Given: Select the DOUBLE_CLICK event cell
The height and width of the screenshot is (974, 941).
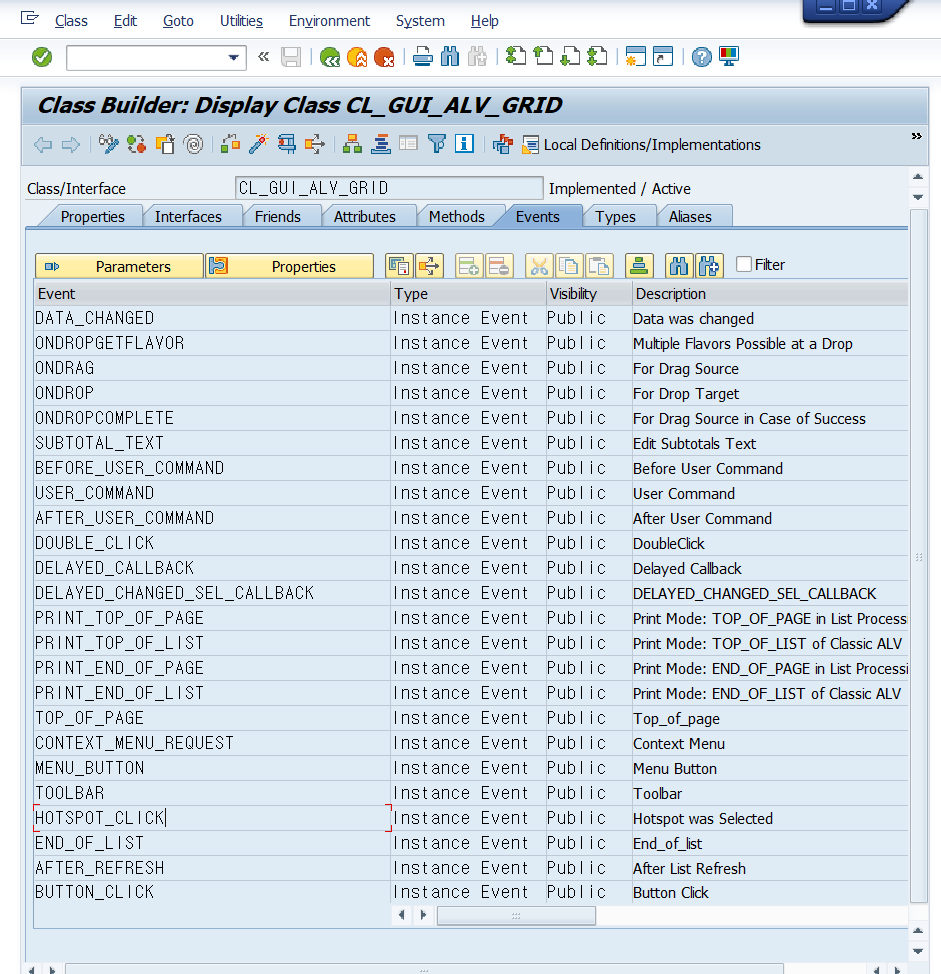Looking at the screenshot, I should point(212,543).
